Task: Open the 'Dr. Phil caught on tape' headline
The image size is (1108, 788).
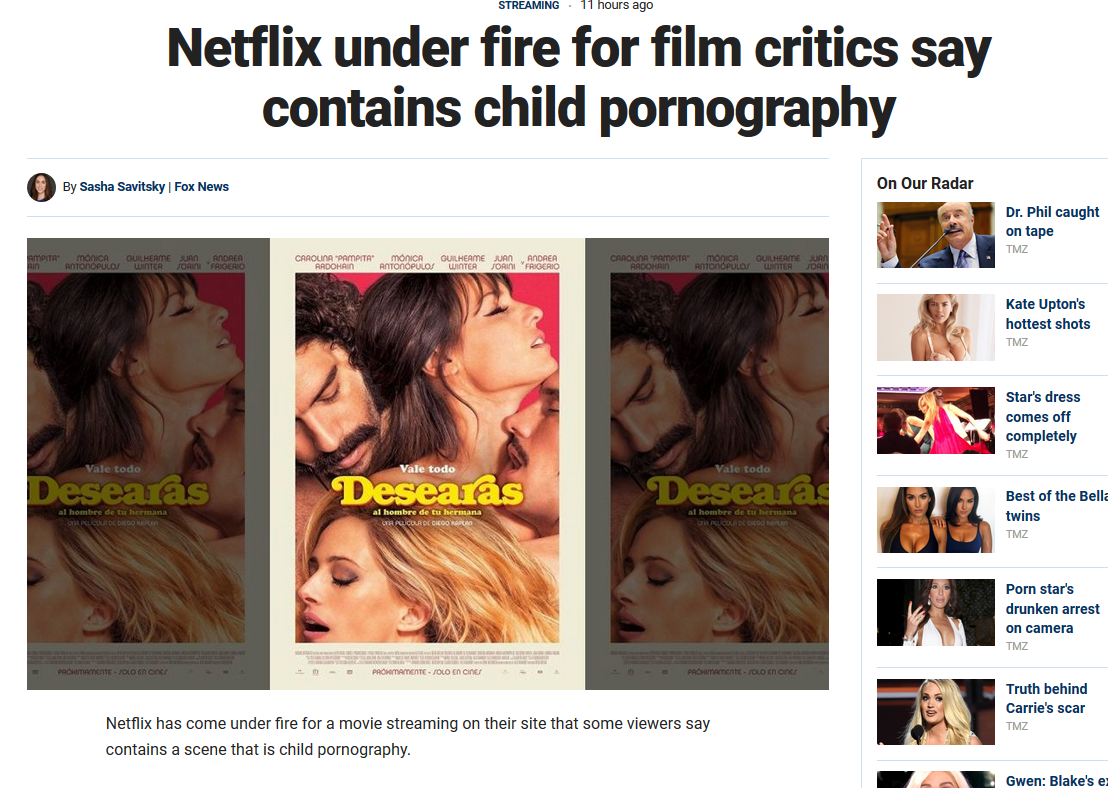Action: (x=1052, y=221)
